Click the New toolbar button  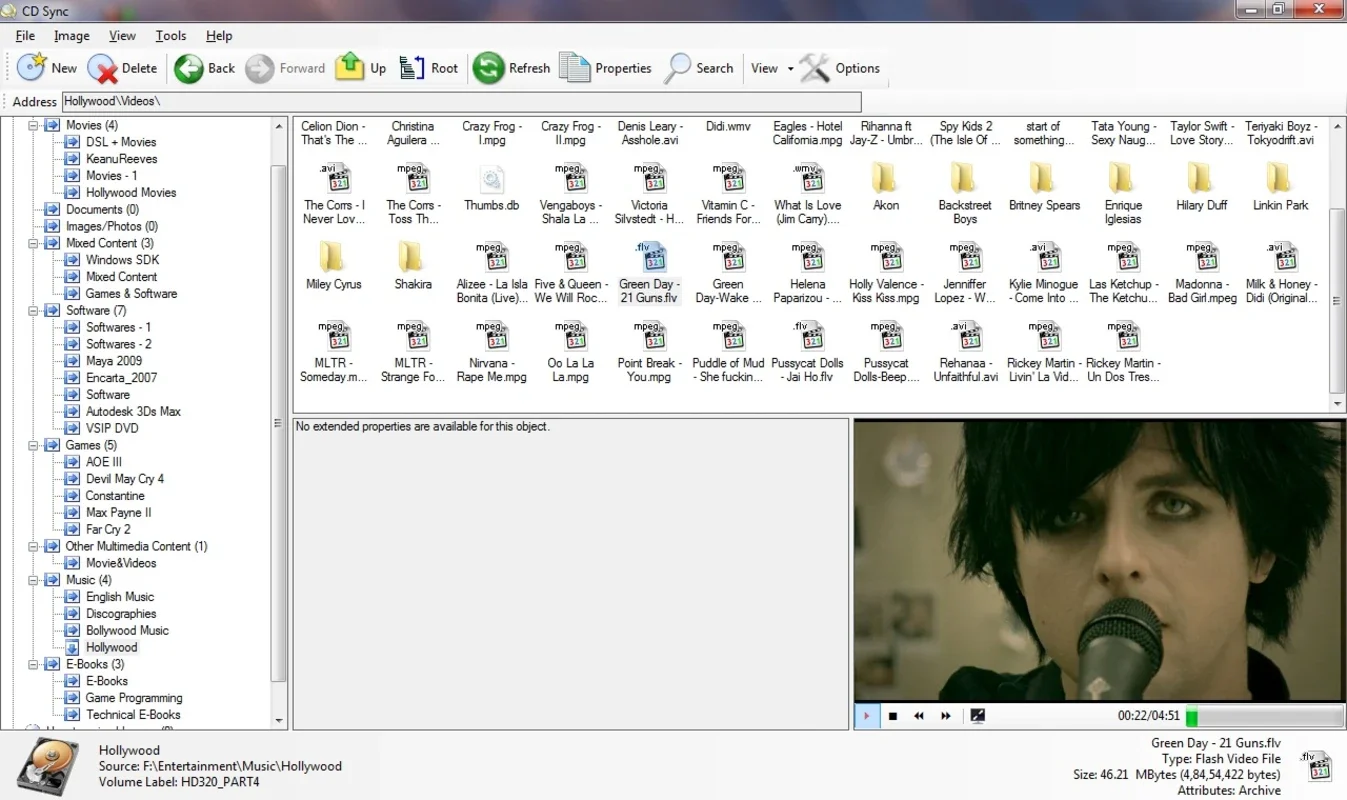click(48, 68)
